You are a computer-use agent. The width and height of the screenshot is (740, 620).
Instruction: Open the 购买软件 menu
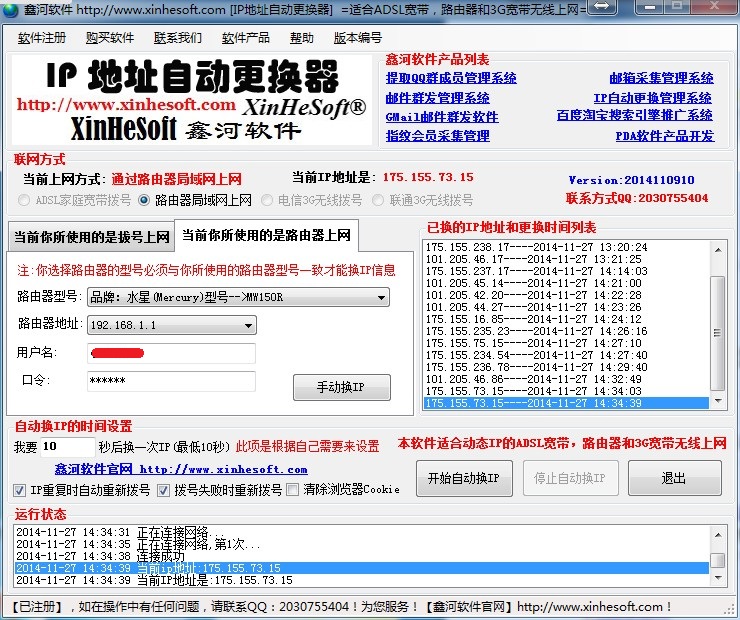[x=110, y=38]
